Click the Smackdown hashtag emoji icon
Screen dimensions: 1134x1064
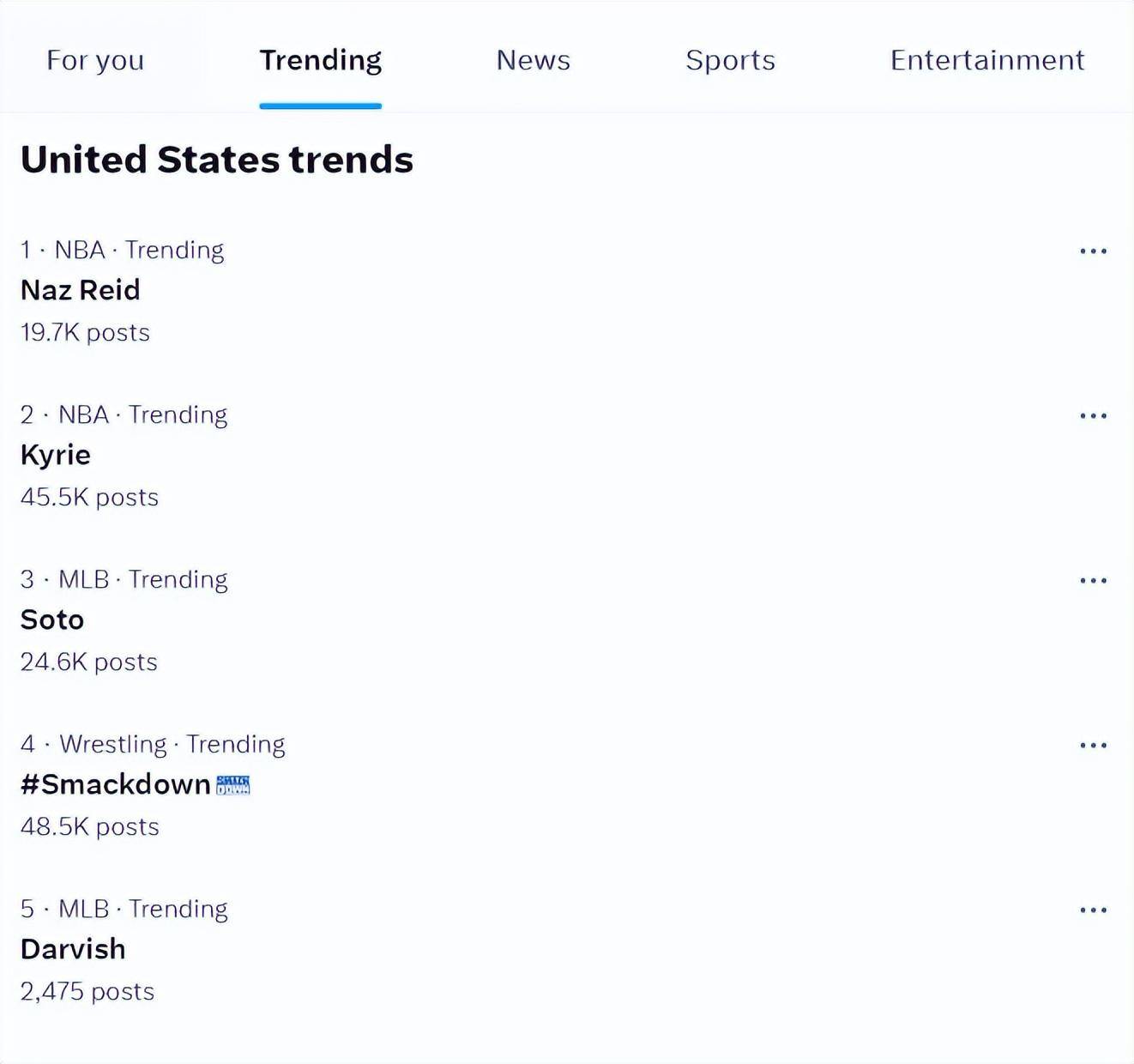point(232,785)
